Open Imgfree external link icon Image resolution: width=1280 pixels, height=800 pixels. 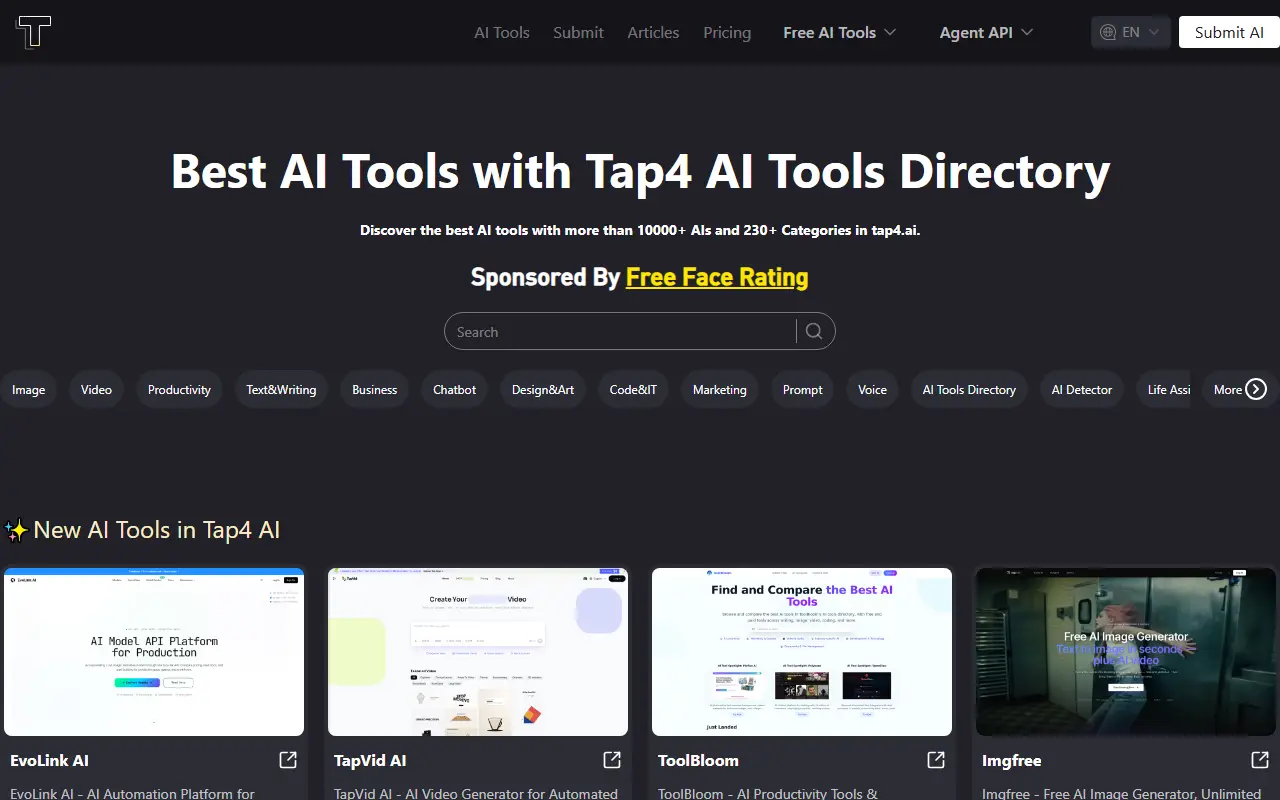pyautogui.click(x=1260, y=760)
